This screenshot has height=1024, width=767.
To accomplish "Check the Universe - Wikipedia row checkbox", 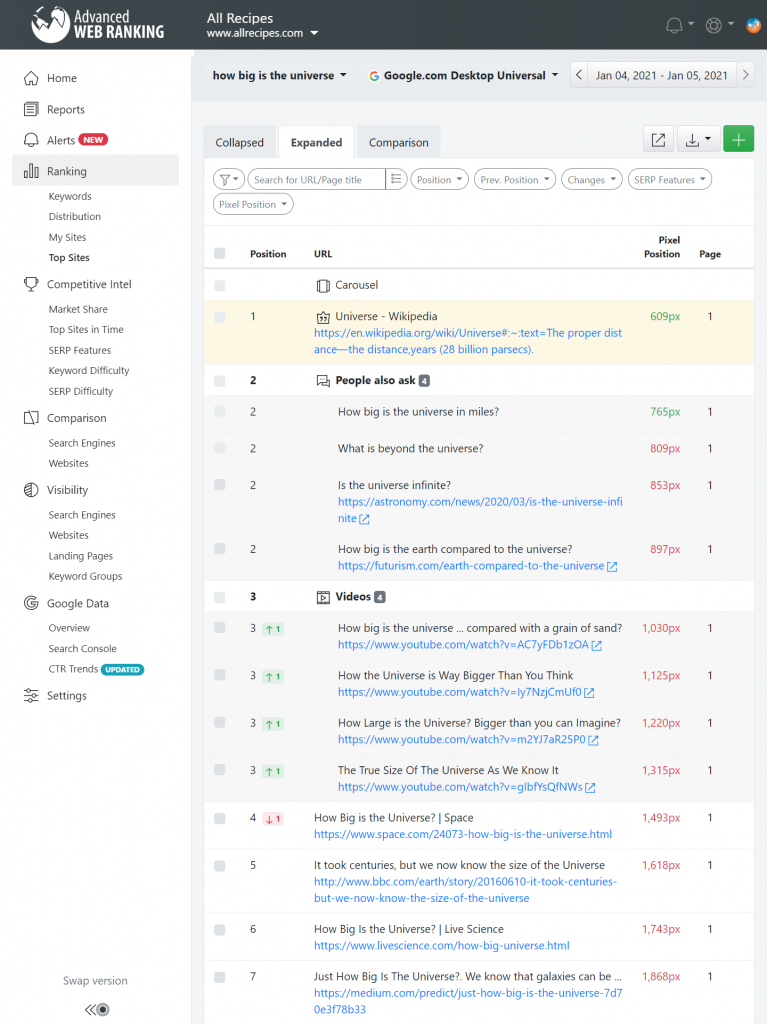I will point(220,317).
